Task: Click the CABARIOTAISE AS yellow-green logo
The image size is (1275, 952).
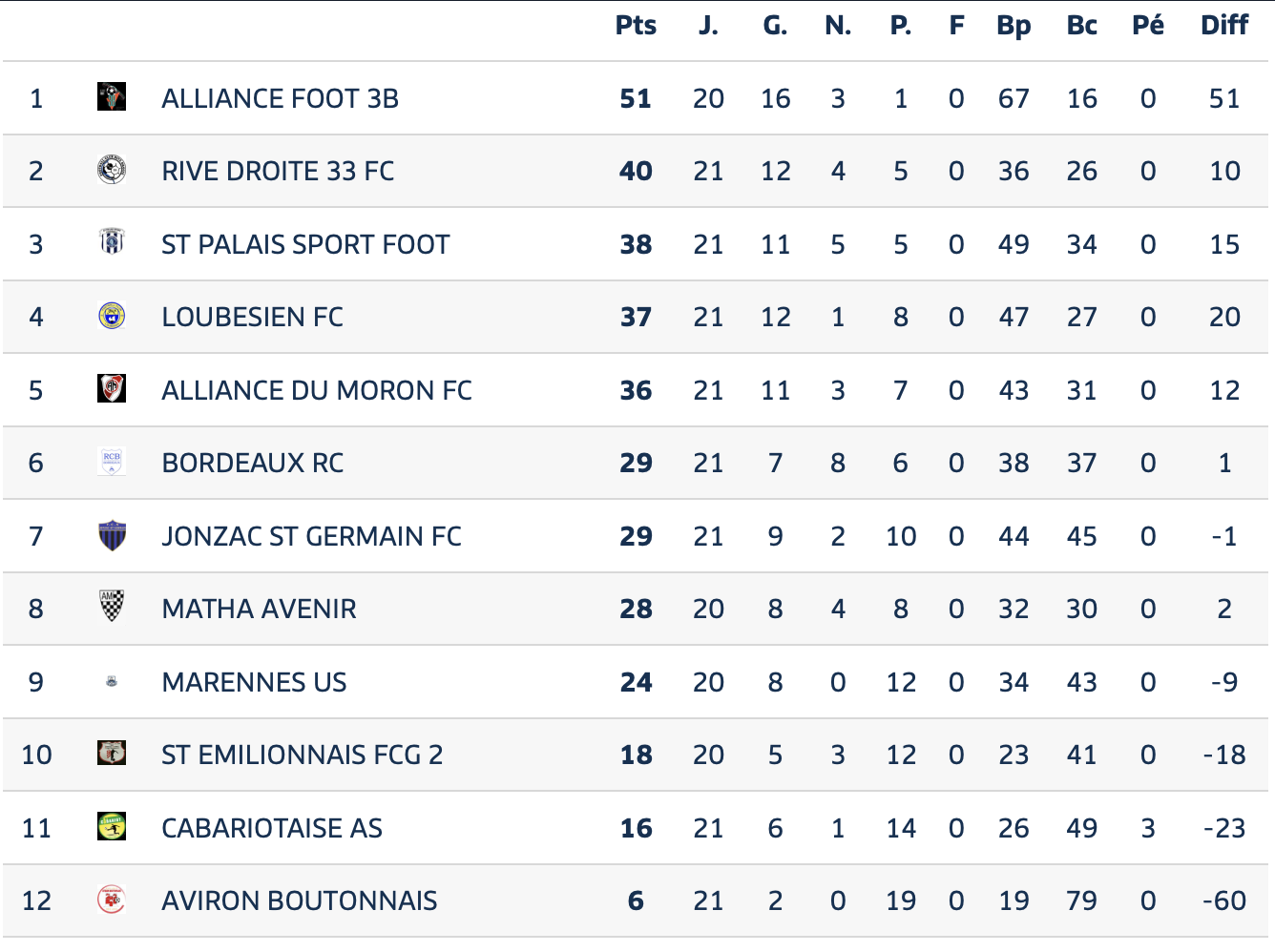Action: (112, 826)
